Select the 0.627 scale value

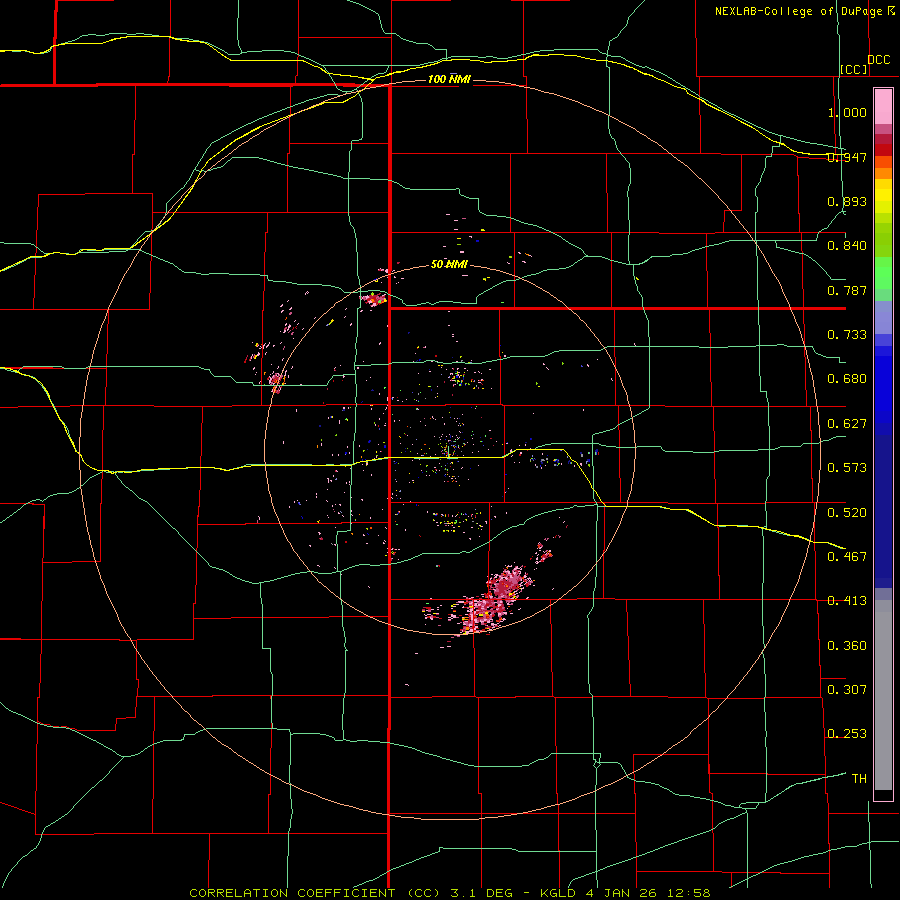[x=847, y=424]
